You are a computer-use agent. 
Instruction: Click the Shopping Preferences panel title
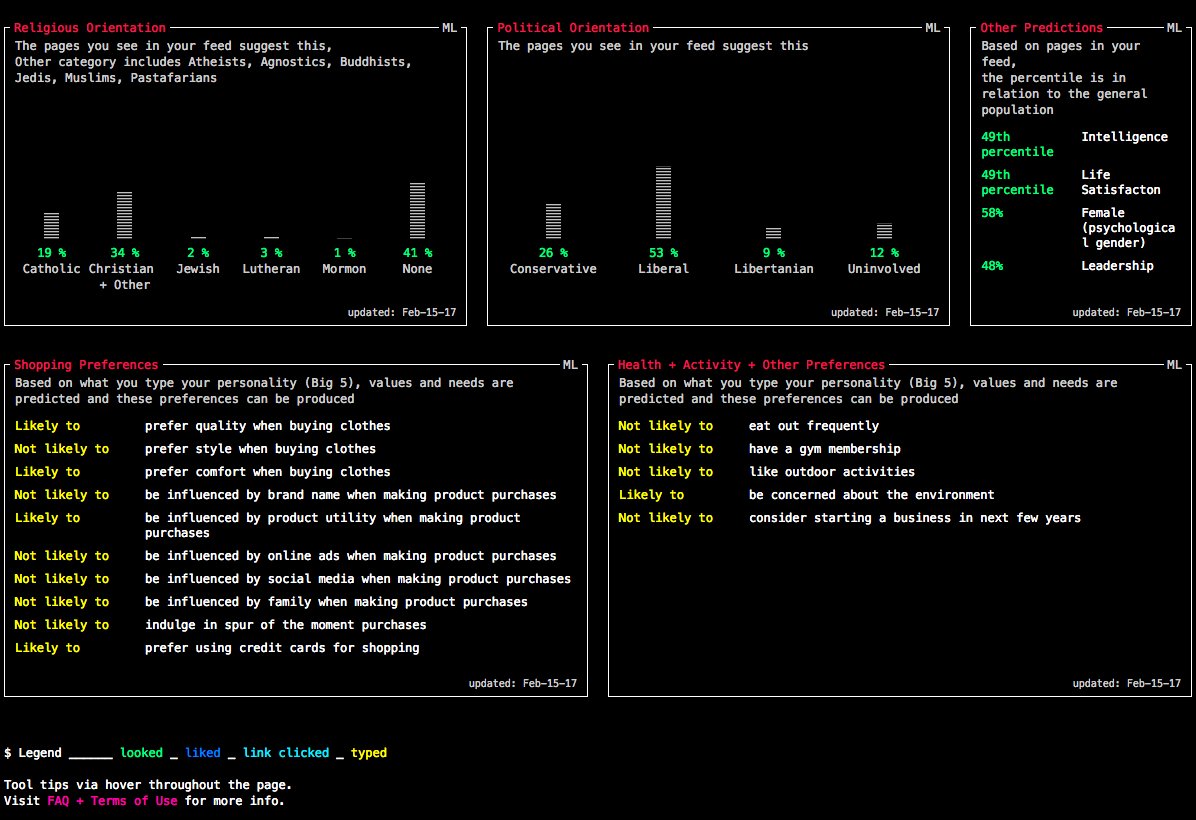[x=86, y=365]
